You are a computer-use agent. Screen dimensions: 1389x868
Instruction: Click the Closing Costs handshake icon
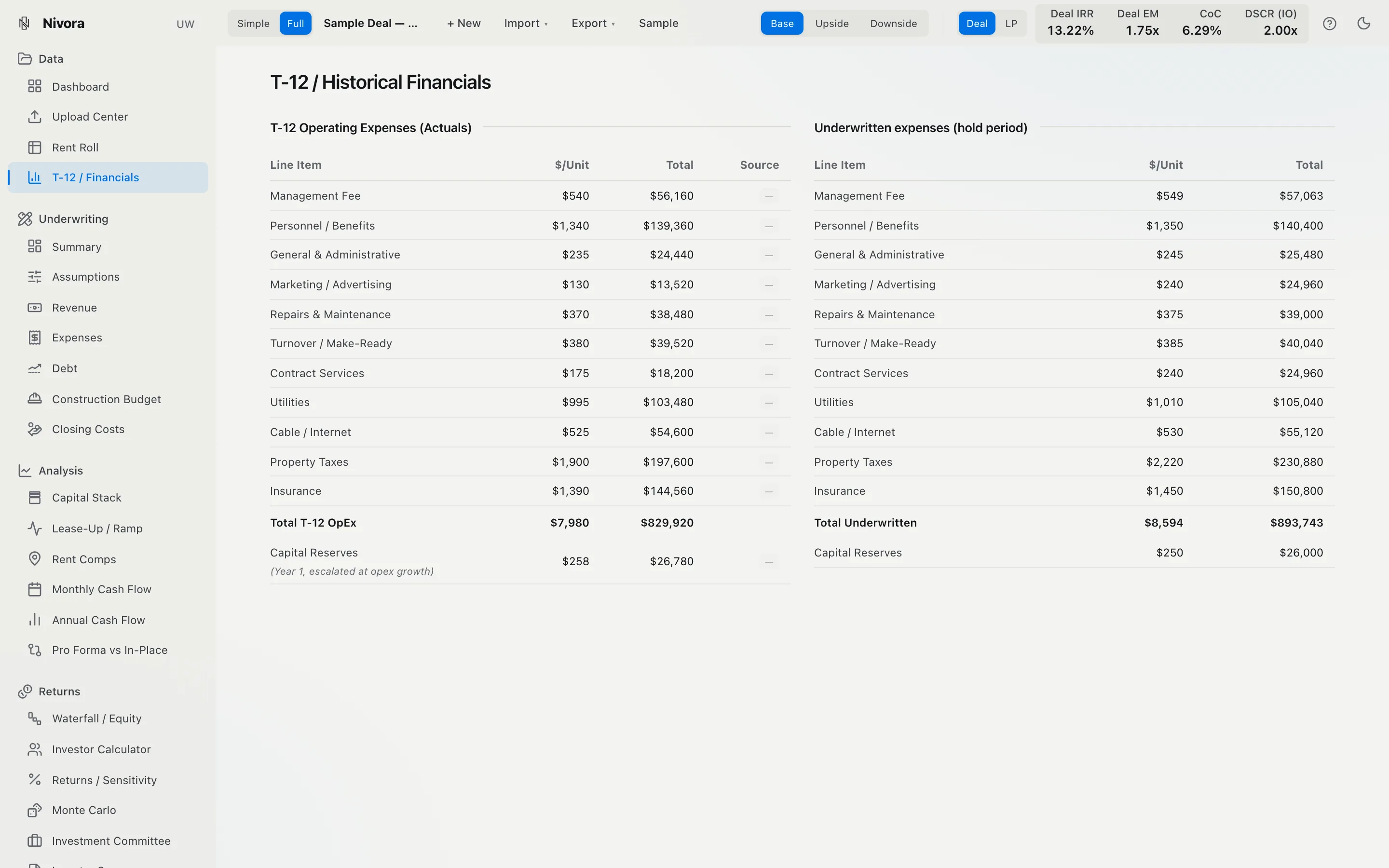[x=34, y=429]
